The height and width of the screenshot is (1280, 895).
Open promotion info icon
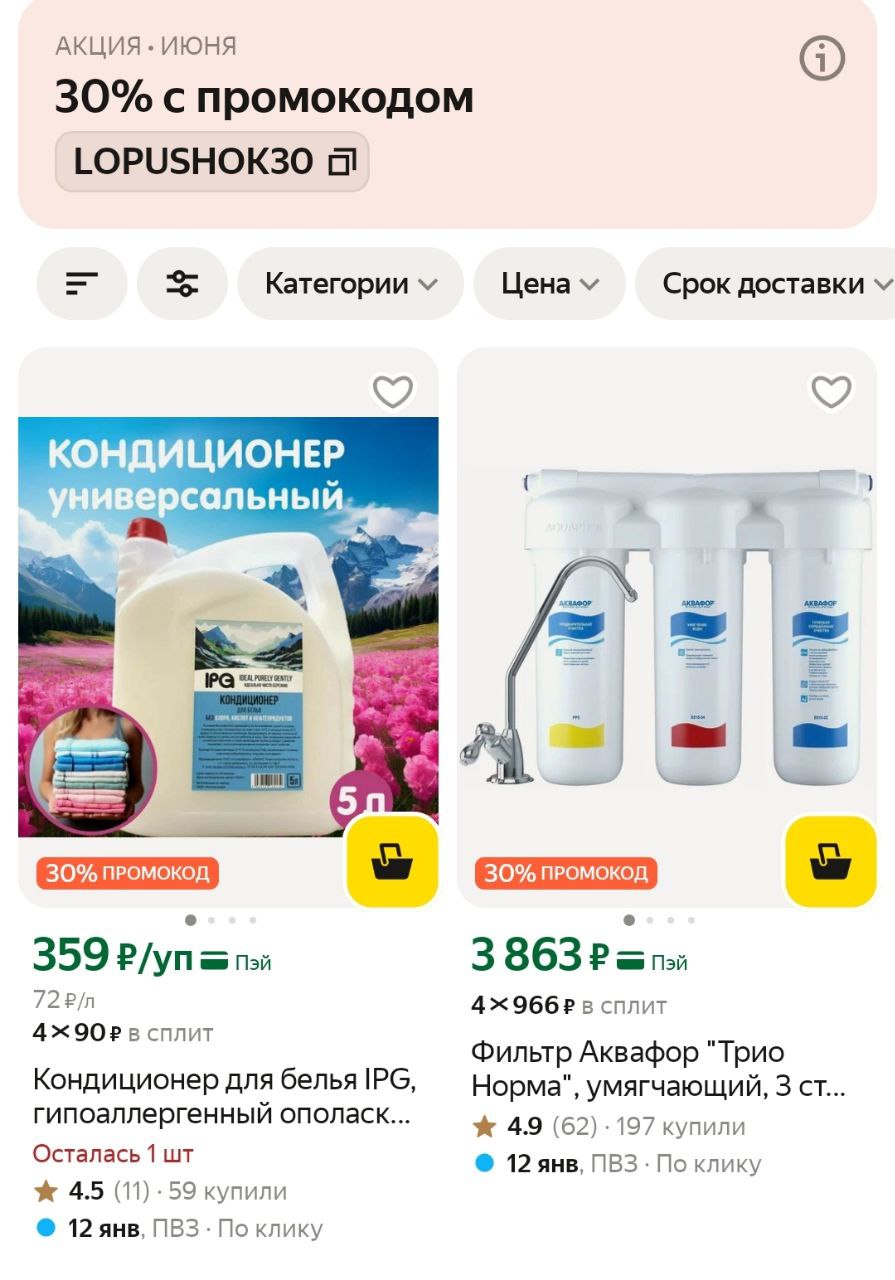pyautogui.click(x=822, y=60)
